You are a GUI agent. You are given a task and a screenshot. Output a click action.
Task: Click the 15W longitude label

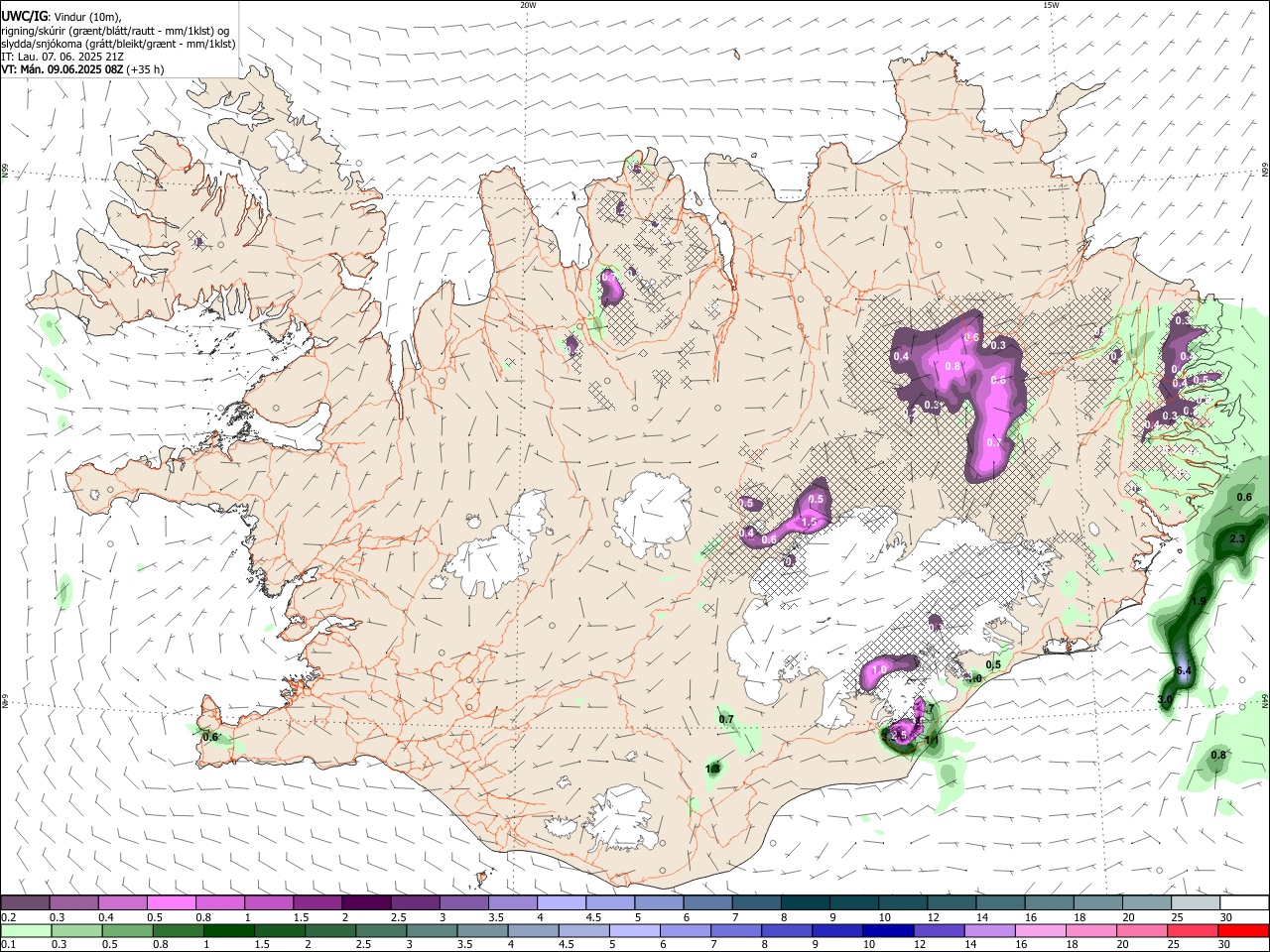click(1051, 5)
